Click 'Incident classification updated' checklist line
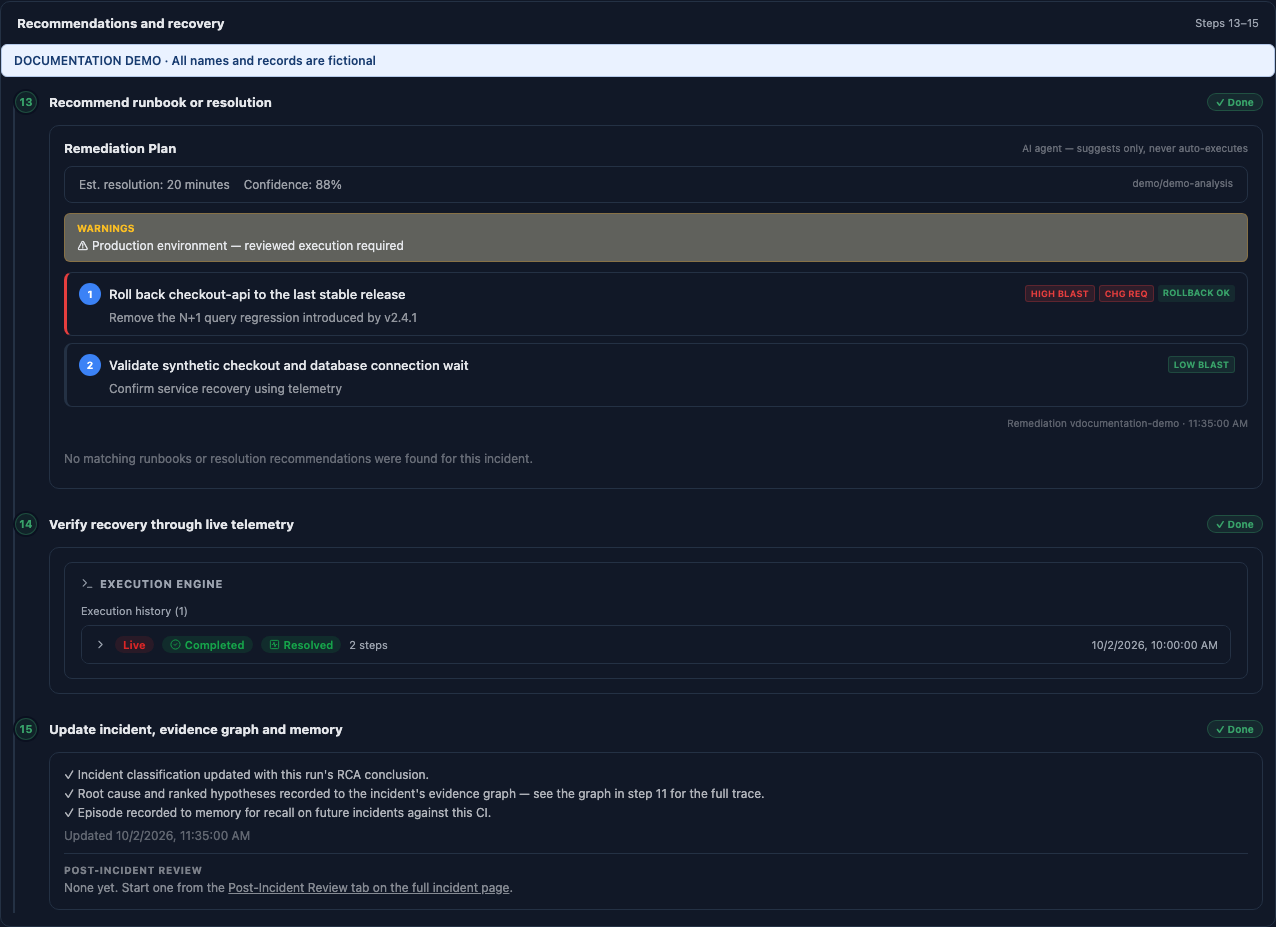The width and height of the screenshot is (1276, 927). pyautogui.click(x=246, y=774)
